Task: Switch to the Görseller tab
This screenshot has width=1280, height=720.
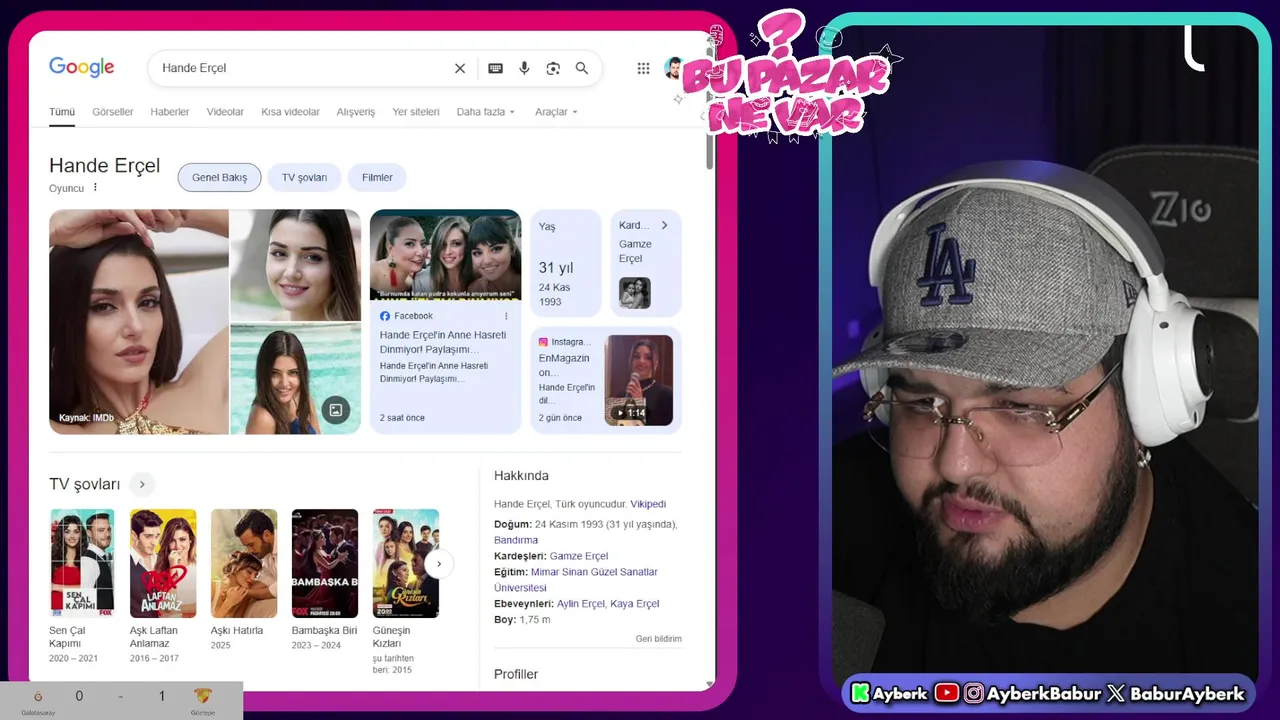Action: coord(113,112)
